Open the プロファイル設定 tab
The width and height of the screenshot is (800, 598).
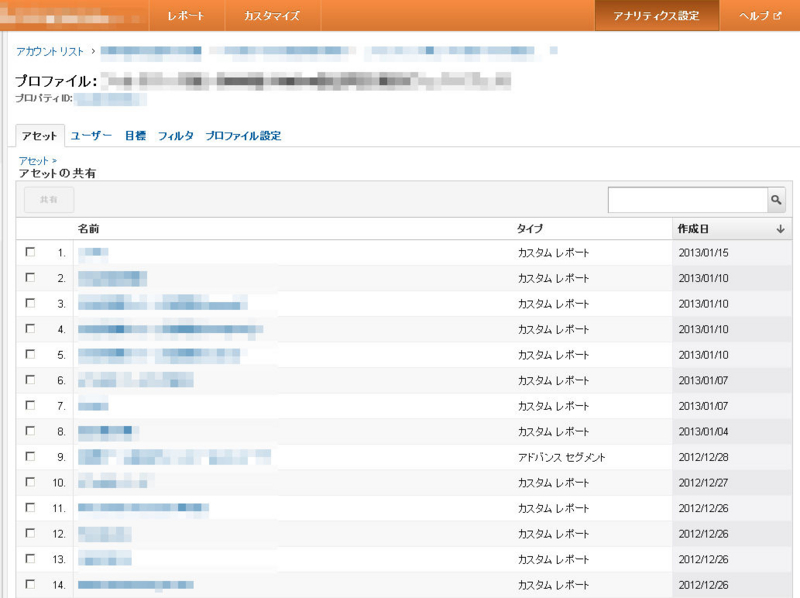[243, 134]
